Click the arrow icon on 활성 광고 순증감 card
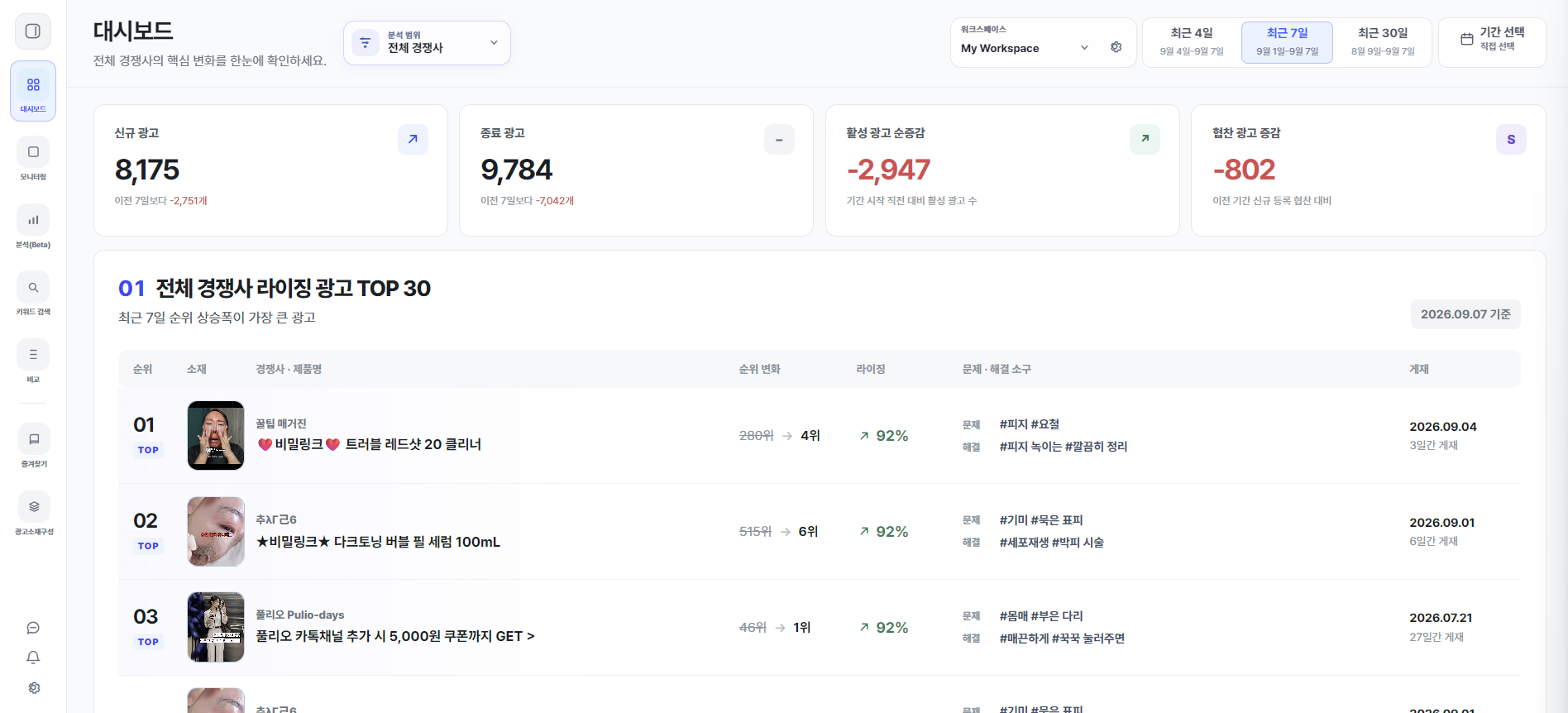The width and height of the screenshot is (1568, 713). point(1145,139)
